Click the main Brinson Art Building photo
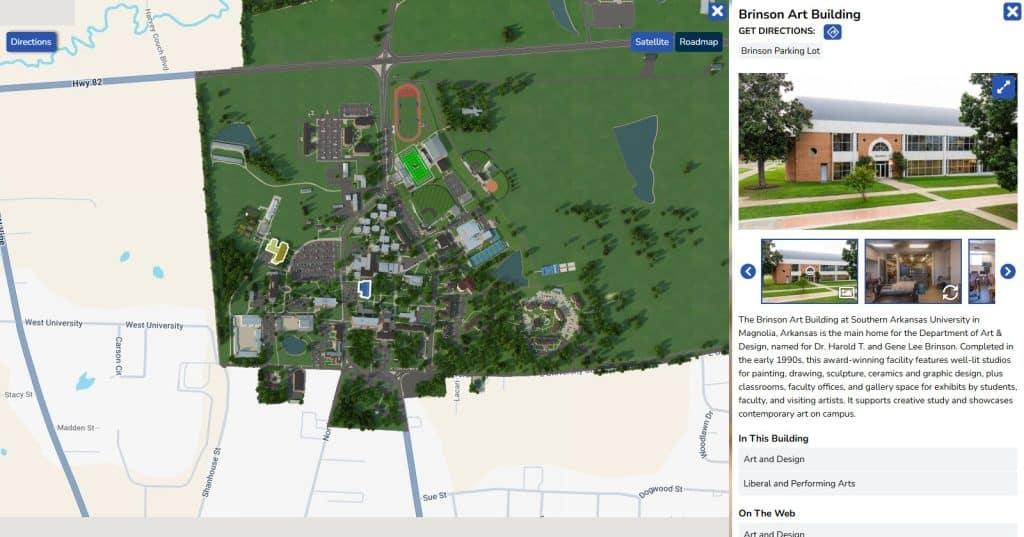 pyautogui.click(x=878, y=151)
